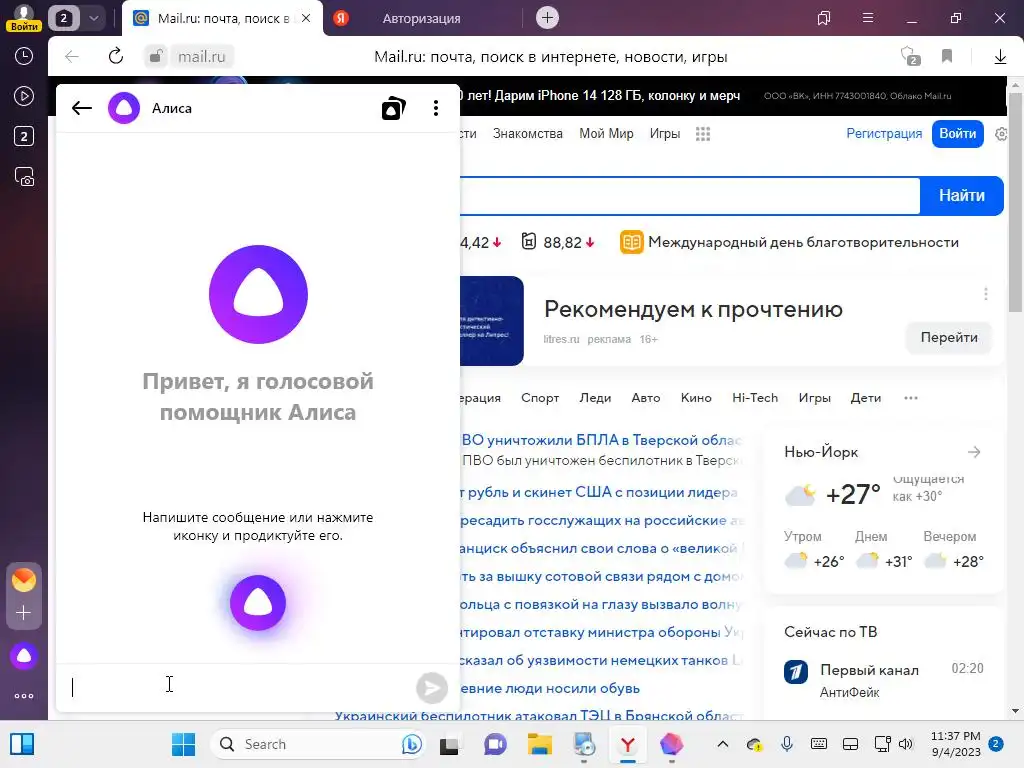Add a new sidebar app with plus
The image size is (1024, 768).
tap(24, 613)
